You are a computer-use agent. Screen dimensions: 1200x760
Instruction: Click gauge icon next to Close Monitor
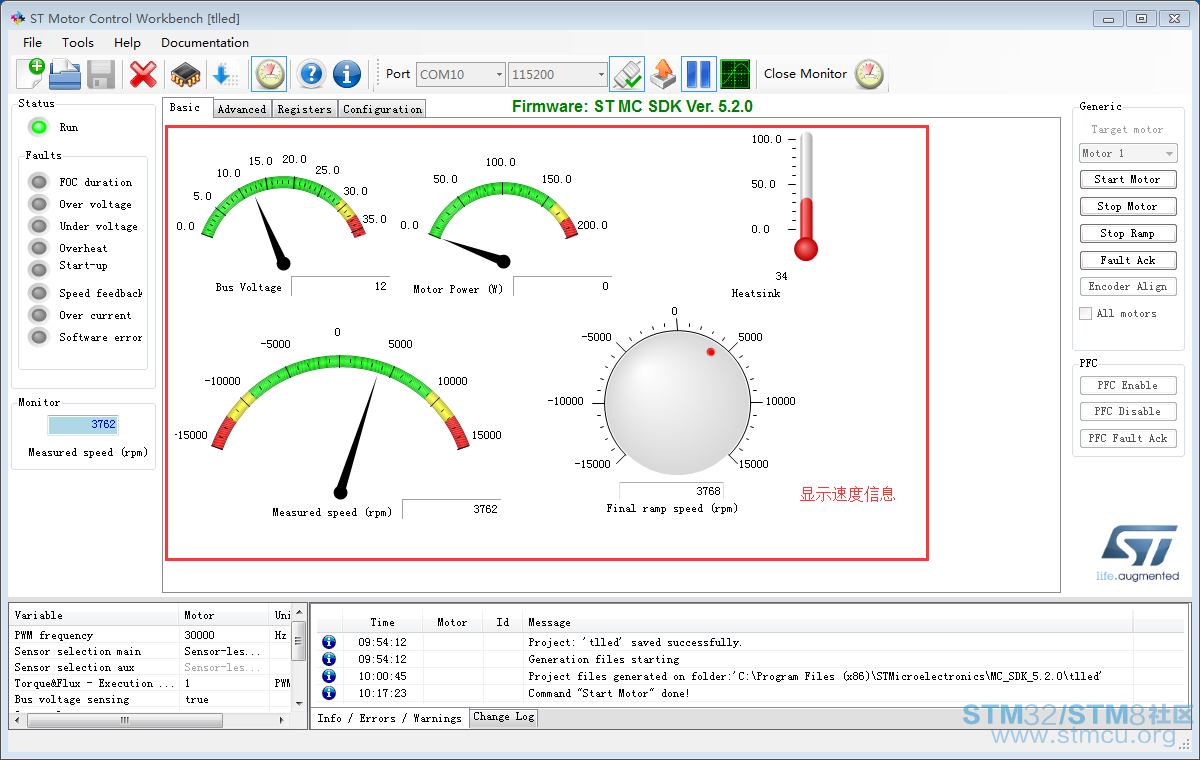pyautogui.click(x=869, y=74)
